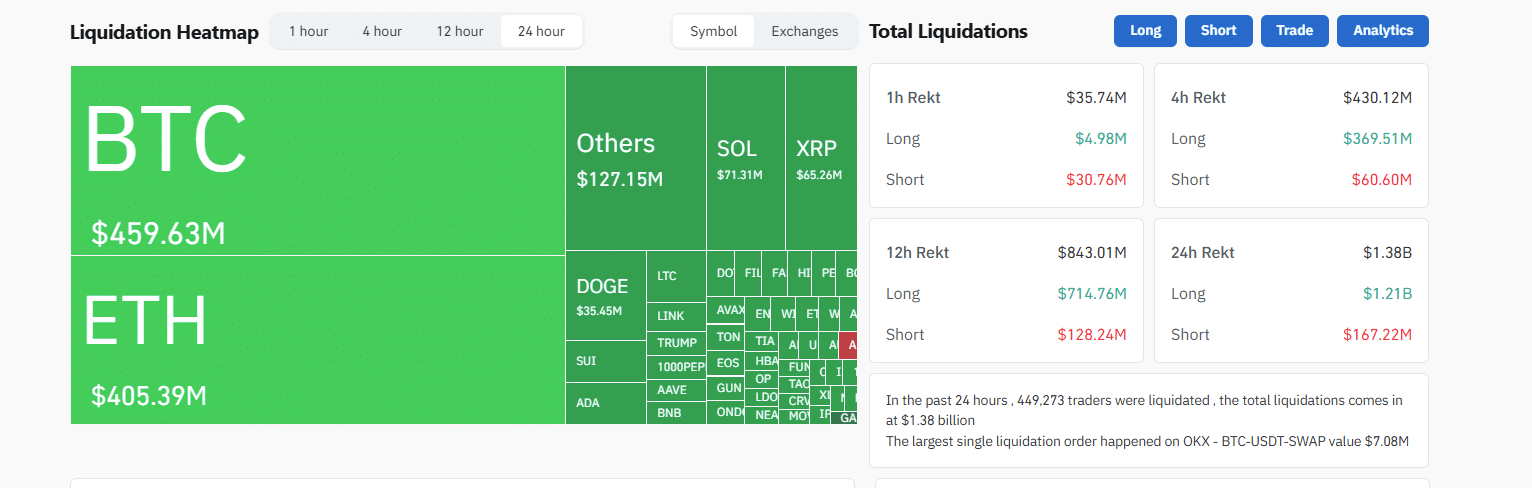Viewport: 1532px width, 488px height.
Task: Select the DOGE heatmap tile
Action: click(606, 296)
